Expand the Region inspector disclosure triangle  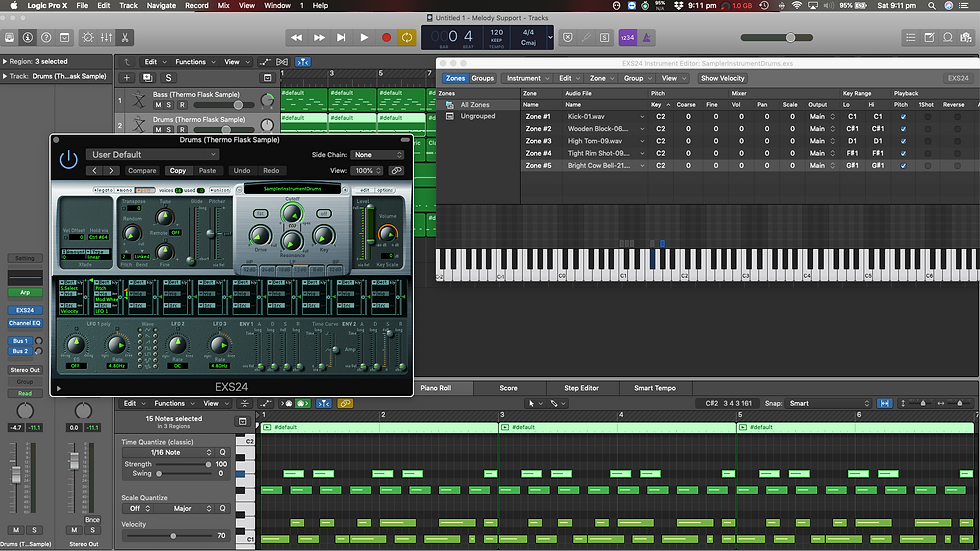click(x=5, y=61)
